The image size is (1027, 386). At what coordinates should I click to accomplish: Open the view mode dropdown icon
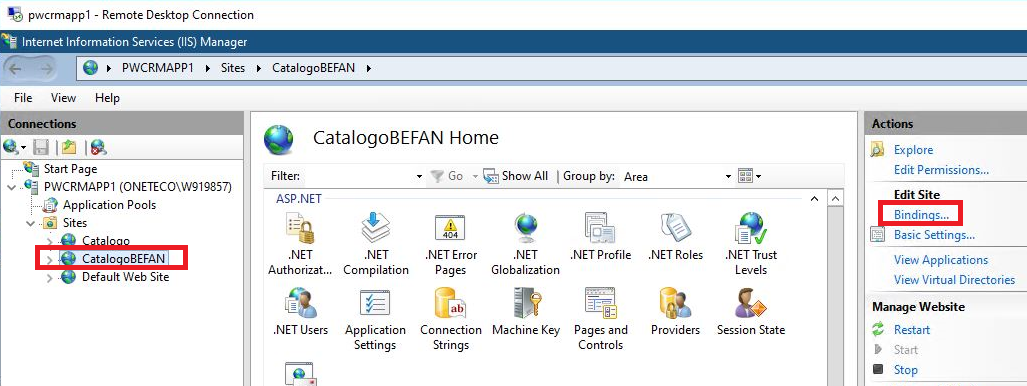(749, 176)
